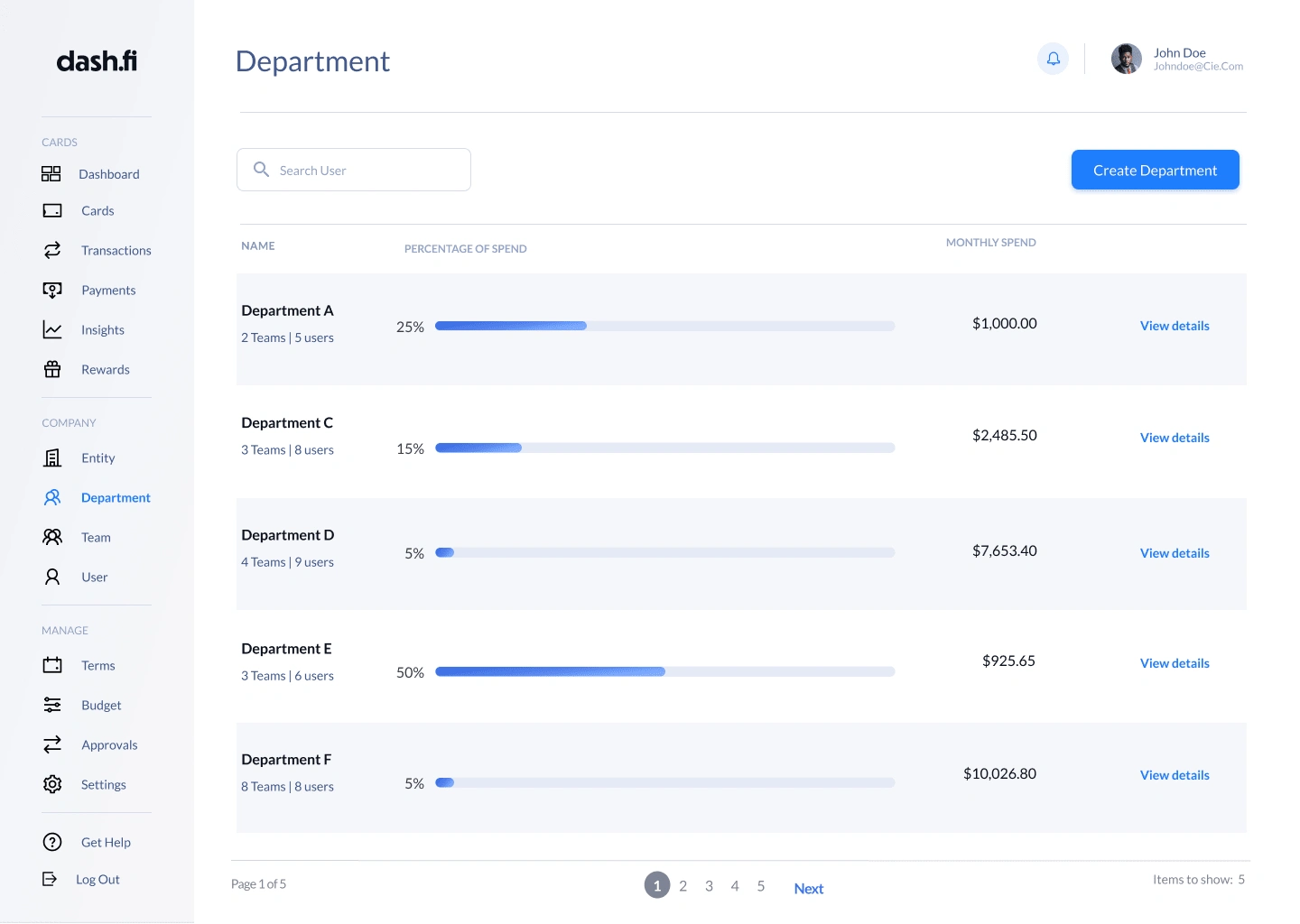Click the Payments icon
1300x924 pixels.
coord(52,290)
